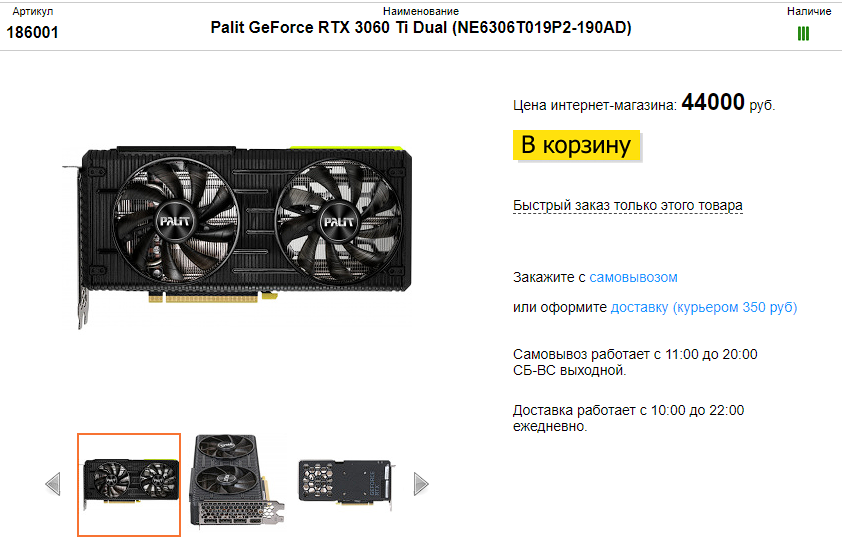Select the angled view thumbnail of the card
Image resolution: width=842 pixels, height=547 pixels.
[237, 482]
